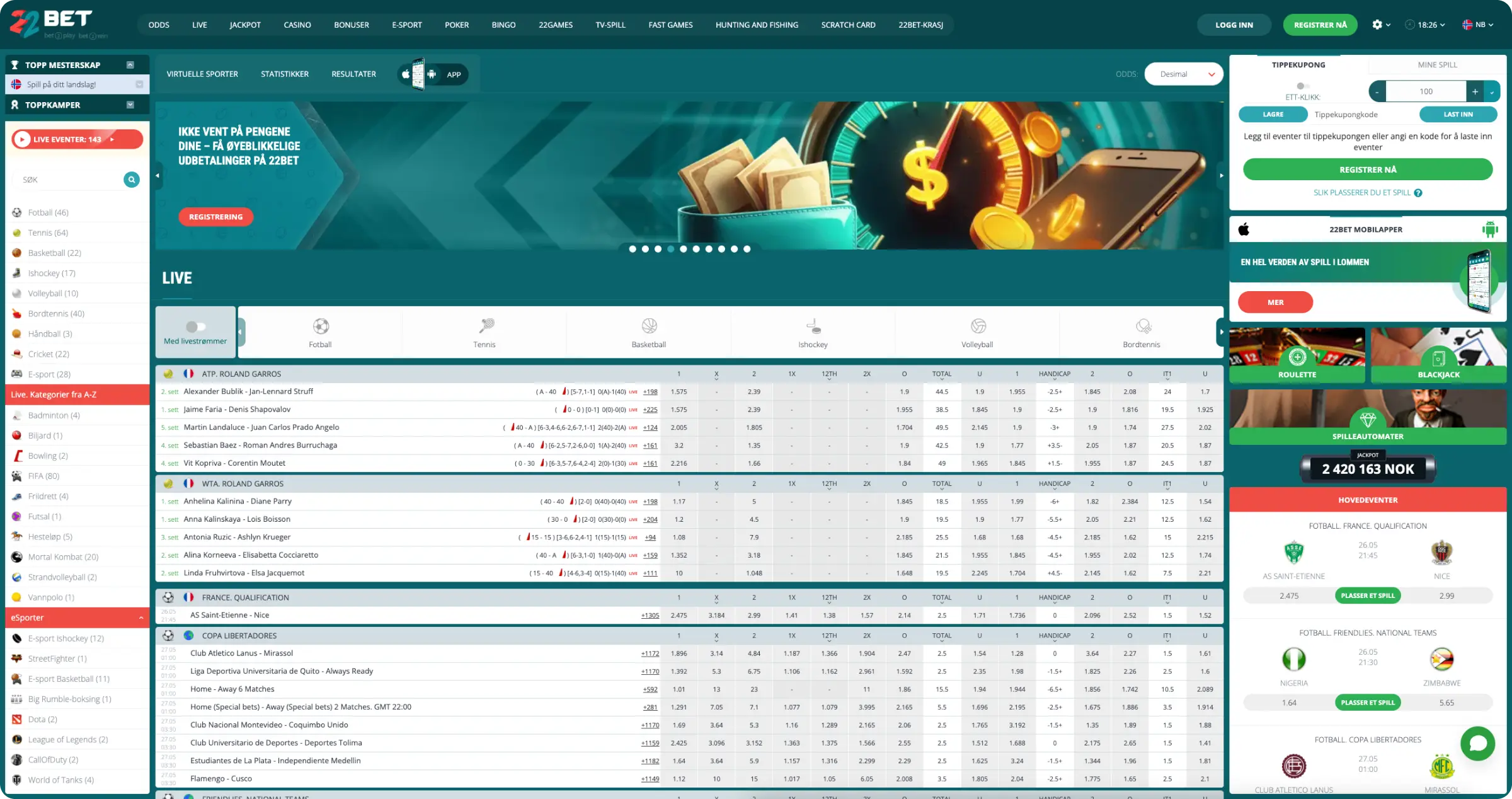Select the Basketball icon in Live filter
Image resolution: width=1512 pixels, height=799 pixels.
[649, 326]
